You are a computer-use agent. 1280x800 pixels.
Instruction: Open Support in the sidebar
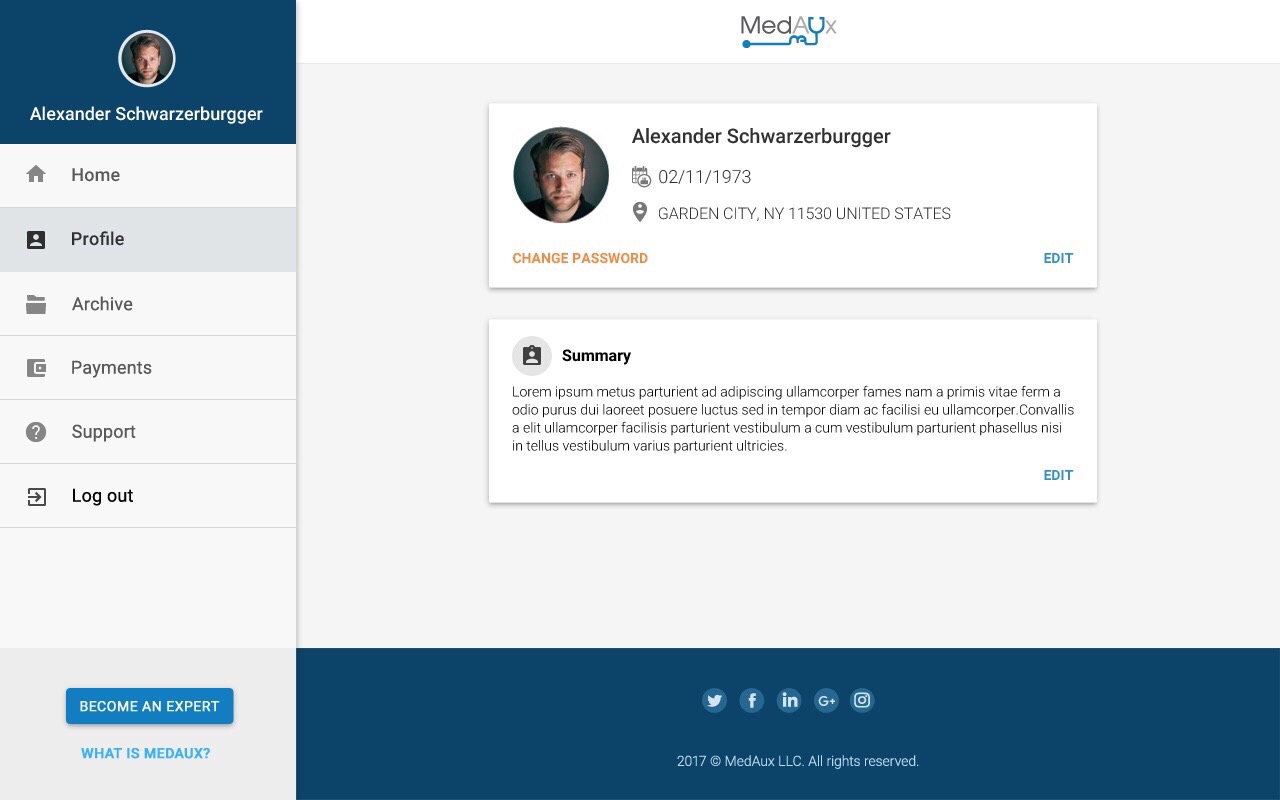tap(148, 432)
